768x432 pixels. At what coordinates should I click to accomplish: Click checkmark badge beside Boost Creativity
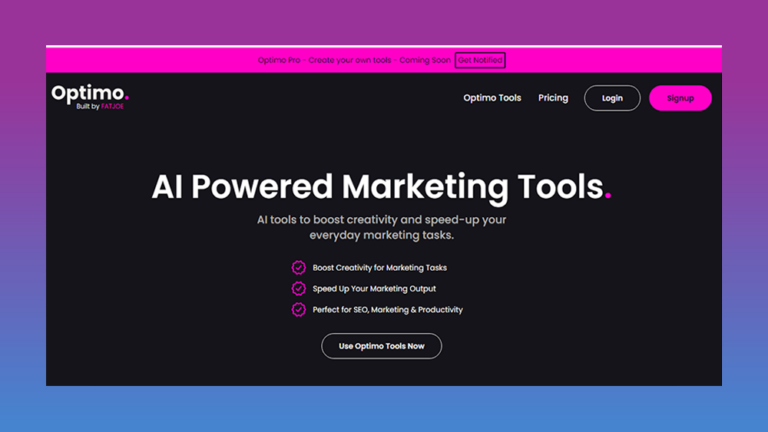298,267
